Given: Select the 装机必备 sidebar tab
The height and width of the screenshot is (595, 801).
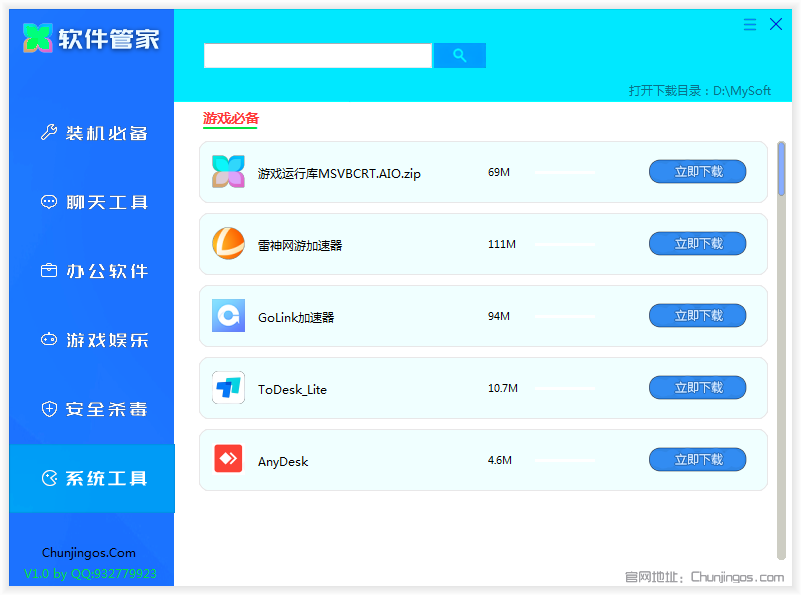Looking at the screenshot, I should tap(92, 133).
